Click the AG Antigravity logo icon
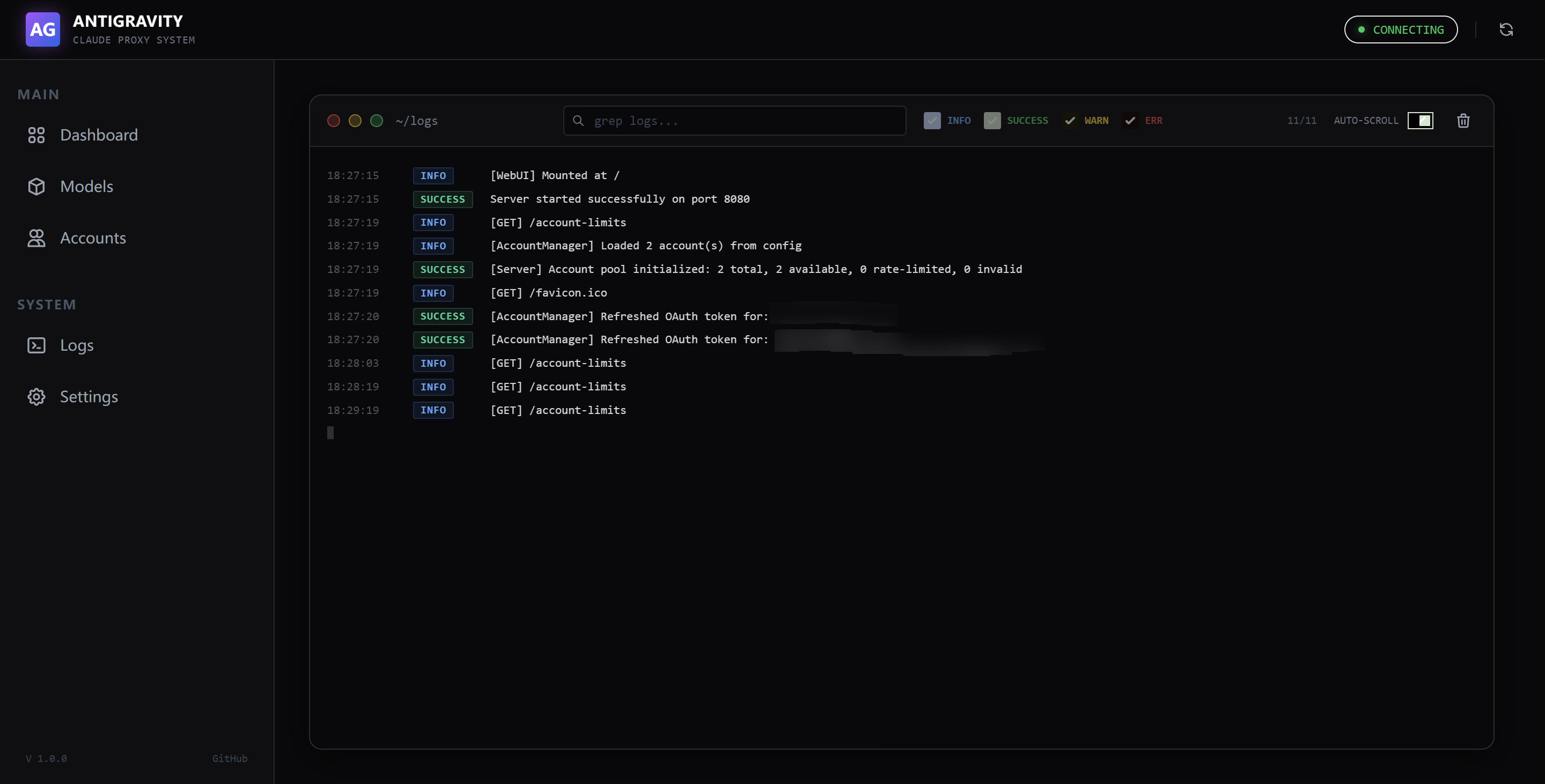 (x=42, y=29)
